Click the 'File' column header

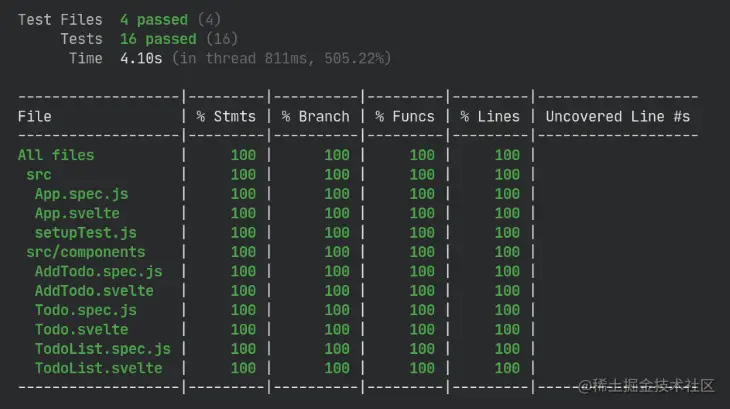click(x=34, y=116)
